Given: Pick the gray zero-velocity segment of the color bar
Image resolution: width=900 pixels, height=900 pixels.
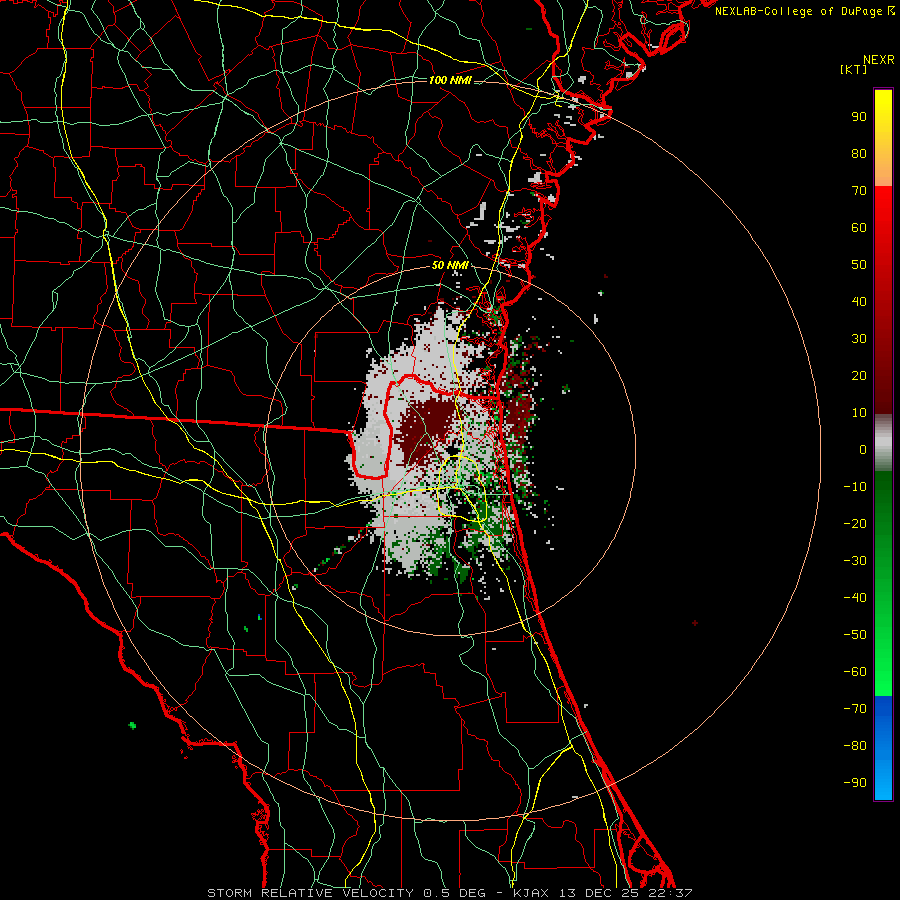Looking at the screenshot, I should point(883,443).
